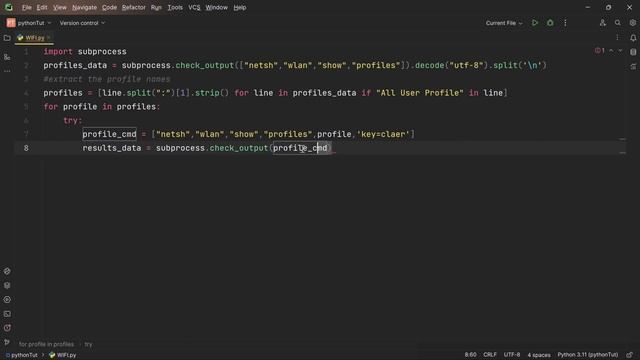This screenshot has width=640, height=360.
Task: Open the View menu
Action: coord(60,7)
